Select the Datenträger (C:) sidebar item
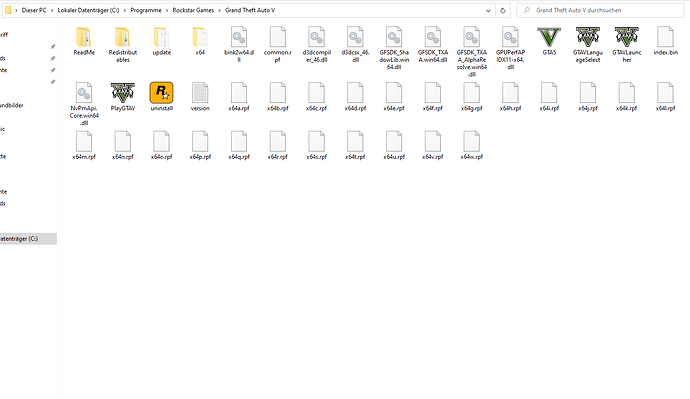 pyautogui.click(x=28, y=238)
